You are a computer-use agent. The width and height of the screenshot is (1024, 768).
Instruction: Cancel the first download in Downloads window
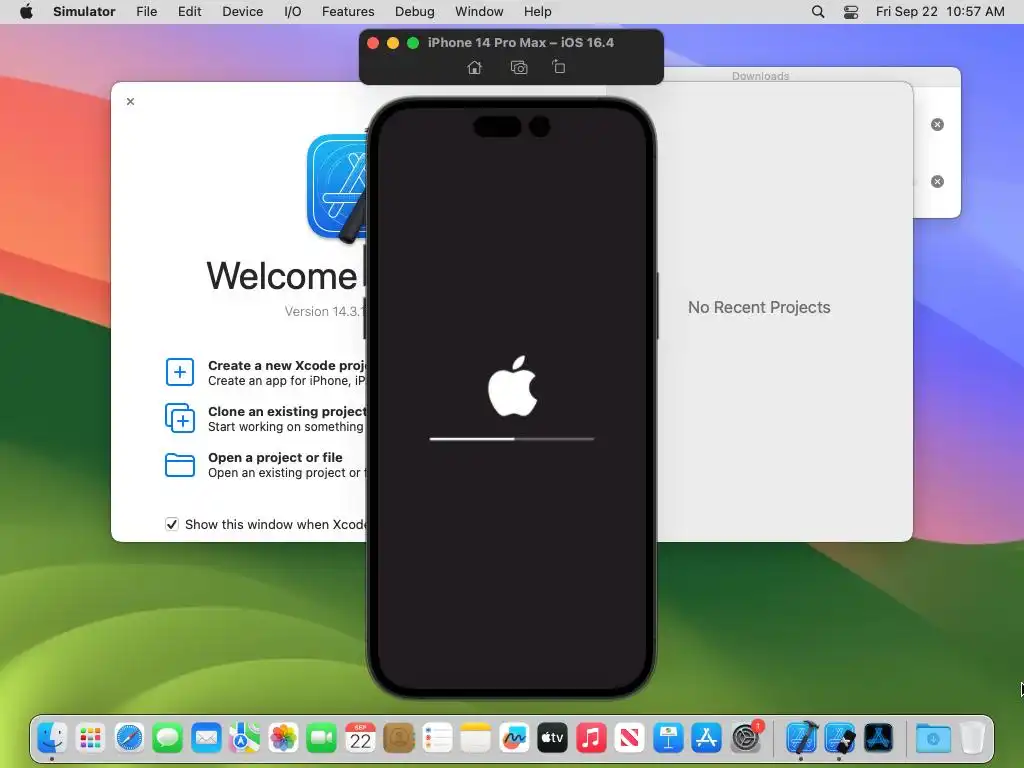click(937, 125)
